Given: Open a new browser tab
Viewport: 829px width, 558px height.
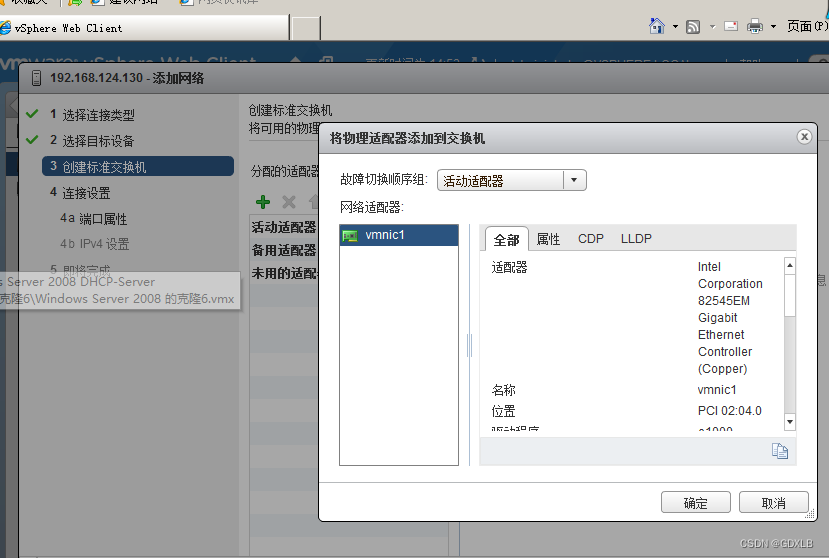Looking at the screenshot, I should 306,28.
